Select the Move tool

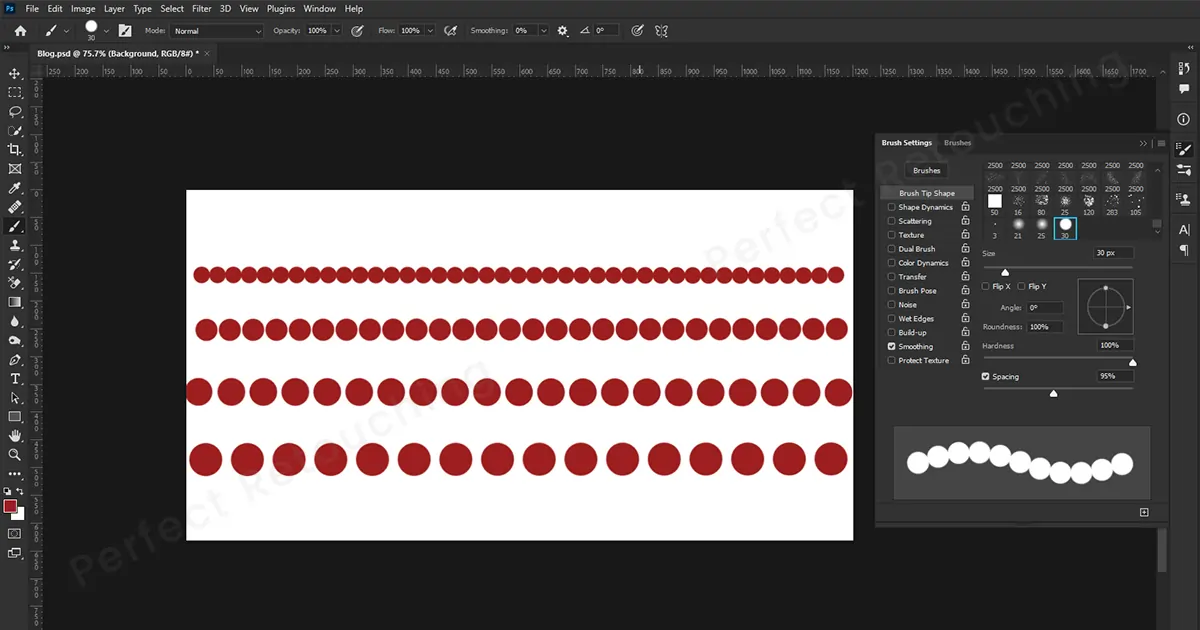coord(14,72)
